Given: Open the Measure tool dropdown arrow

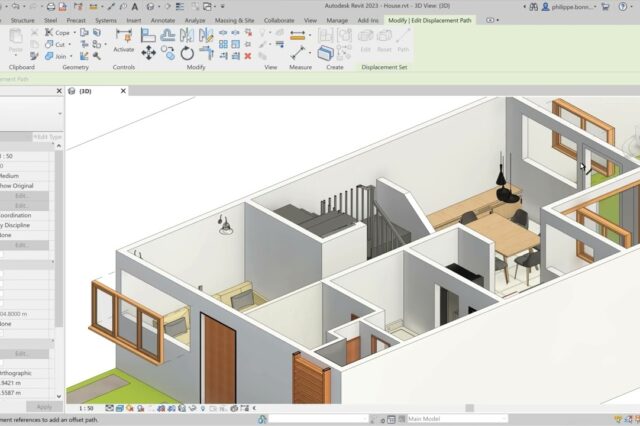Looking at the screenshot, I should coord(310,53).
